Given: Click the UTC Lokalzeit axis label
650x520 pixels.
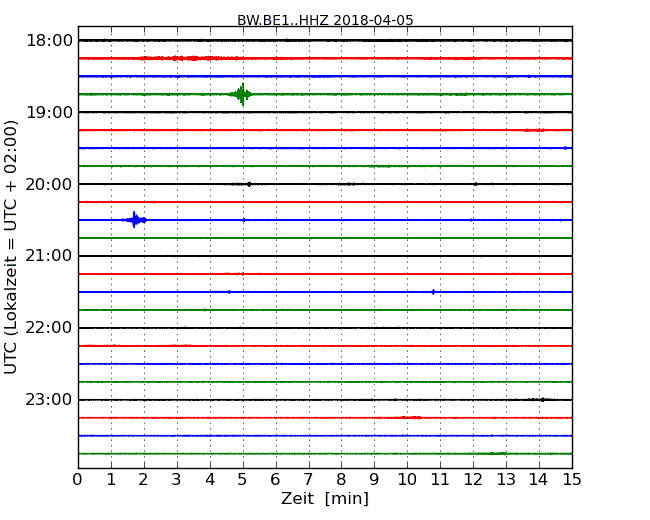Looking at the screenshot, I should [11, 247].
